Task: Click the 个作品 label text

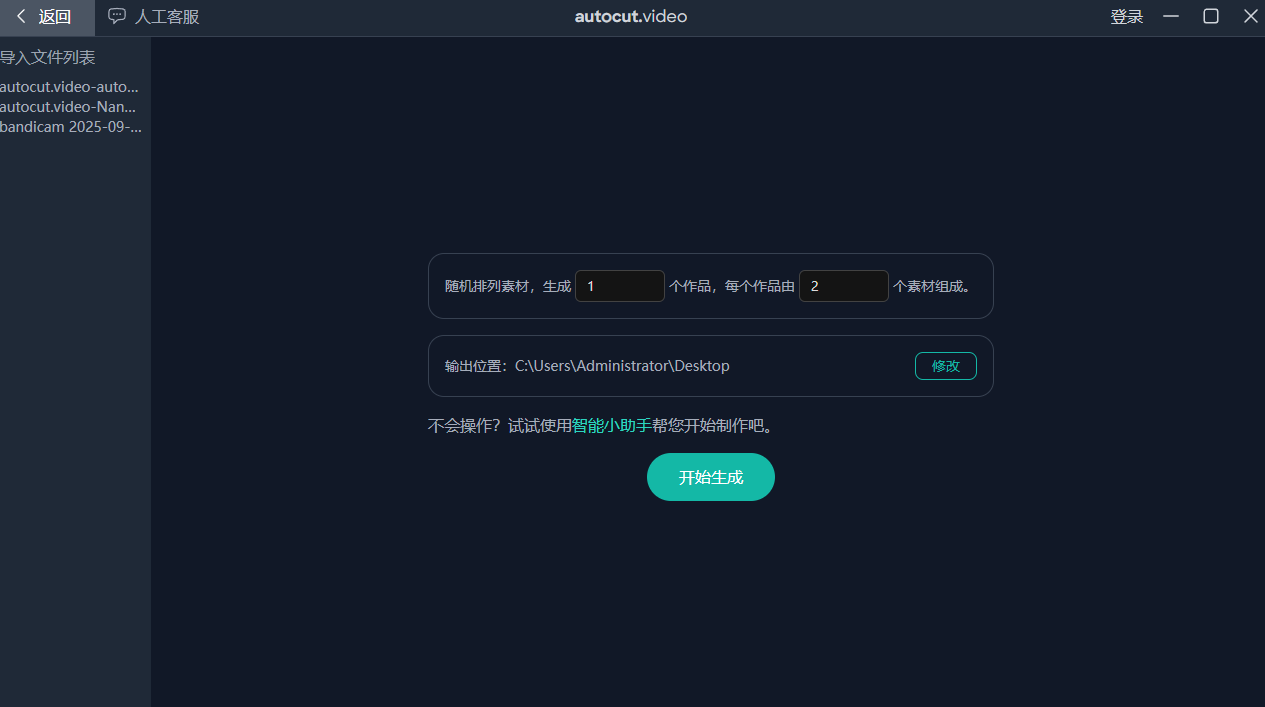Action: pos(692,285)
